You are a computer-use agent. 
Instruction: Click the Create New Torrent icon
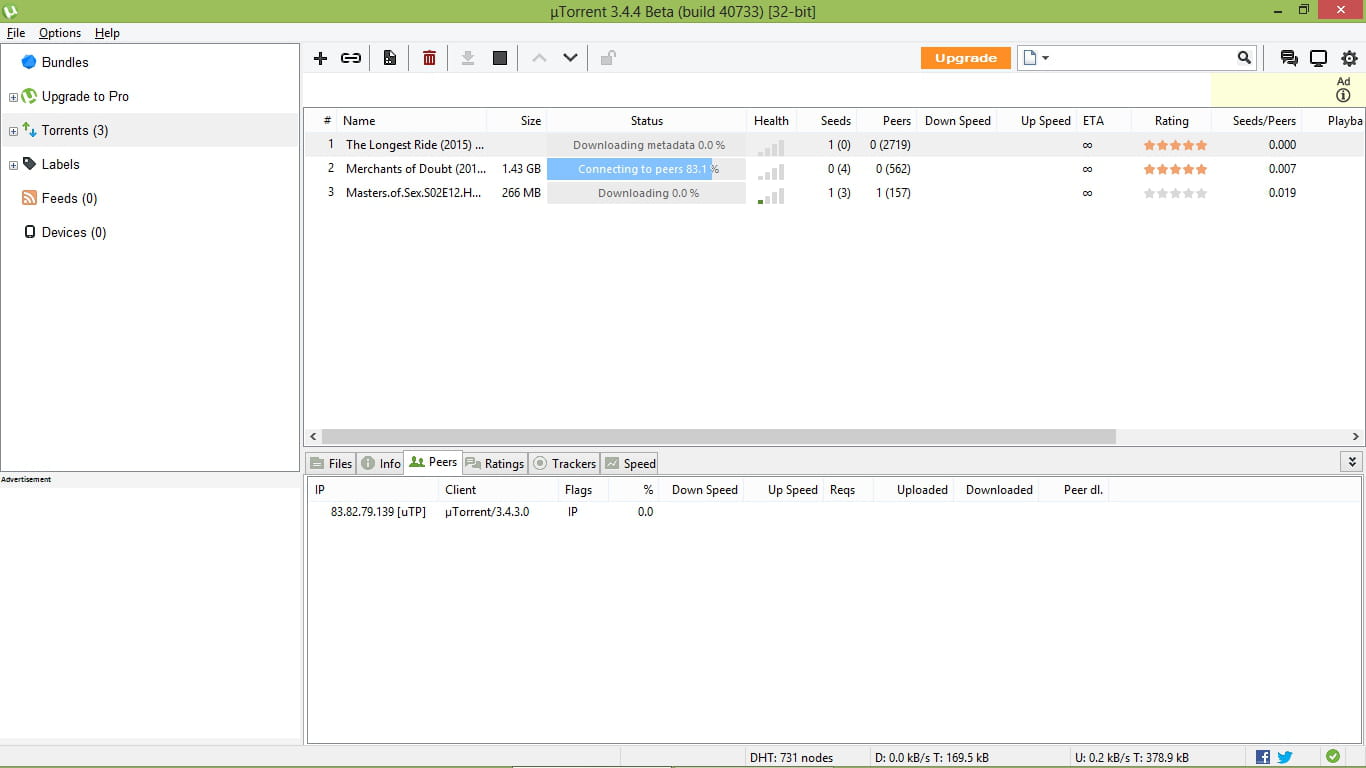pyautogui.click(x=390, y=58)
